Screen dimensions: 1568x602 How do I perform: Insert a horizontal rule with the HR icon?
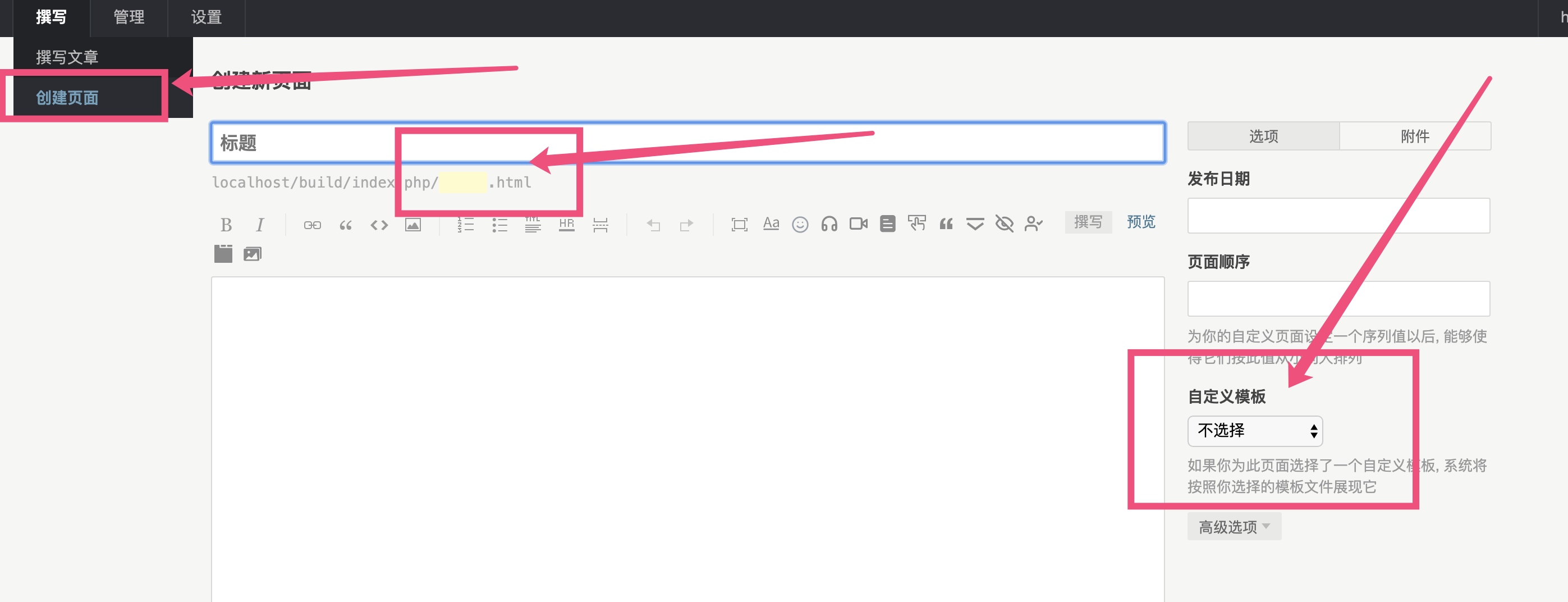567,225
